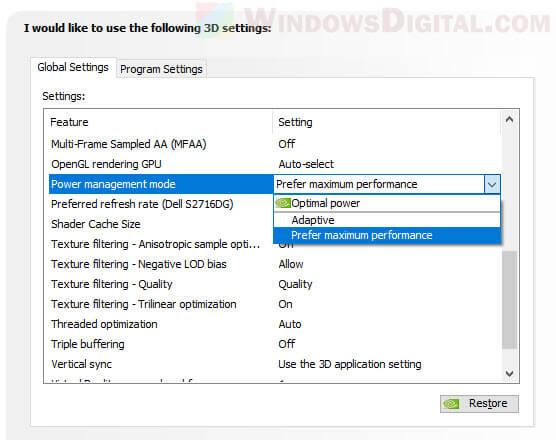Click the Quality setting value
556x440 pixels.
click(295, 284)
